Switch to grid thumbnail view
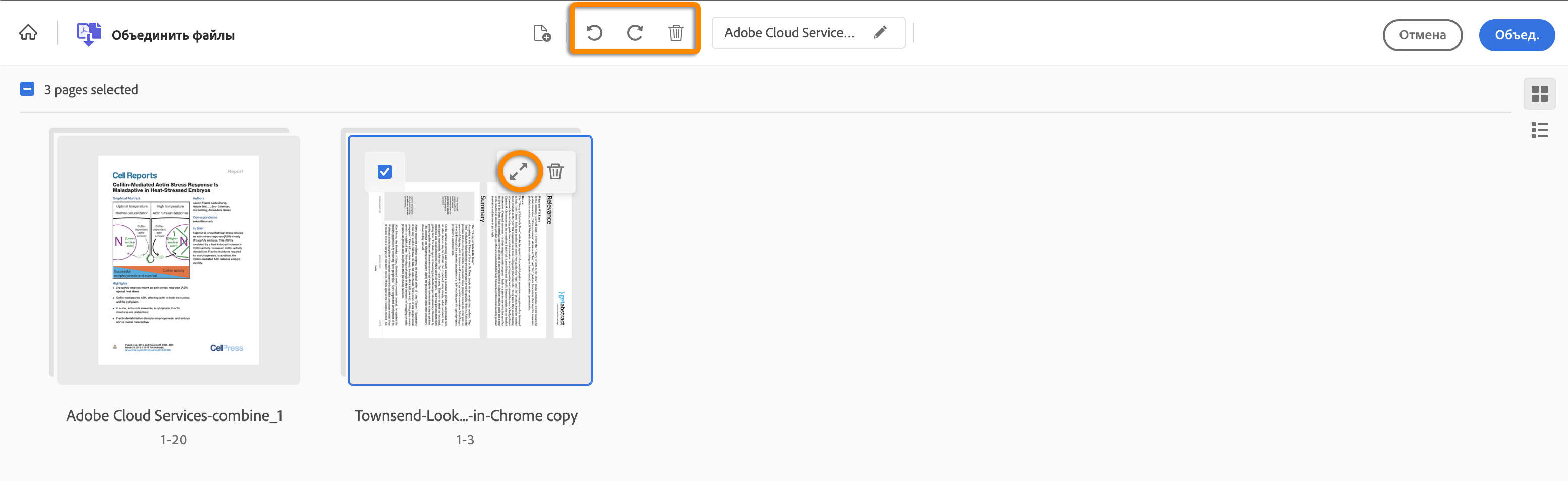This screenshot has width=1568, height=481. (1539, 94)
